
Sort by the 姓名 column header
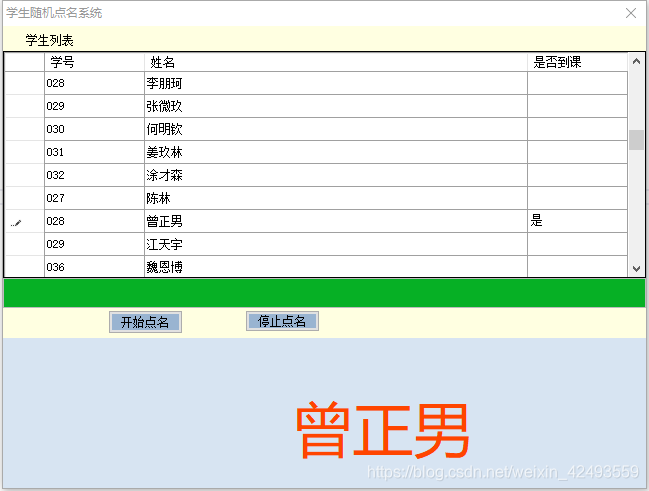(x=336, y=62)
